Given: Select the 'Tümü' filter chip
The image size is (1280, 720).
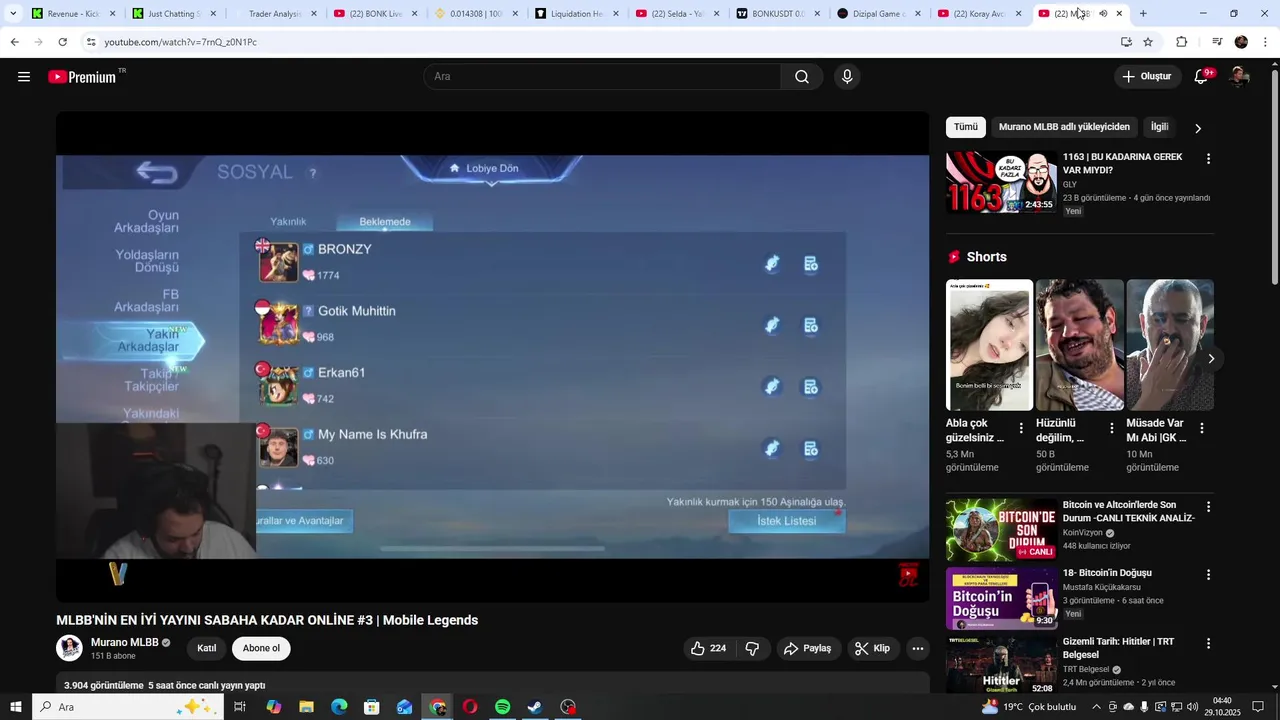Looking at the screenshot, I should pos(966,127).
